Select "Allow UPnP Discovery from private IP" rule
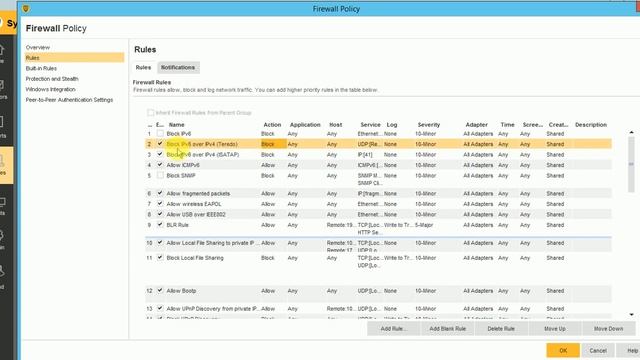The width and height of the screenshot is (640, 360). click(212, 309)
